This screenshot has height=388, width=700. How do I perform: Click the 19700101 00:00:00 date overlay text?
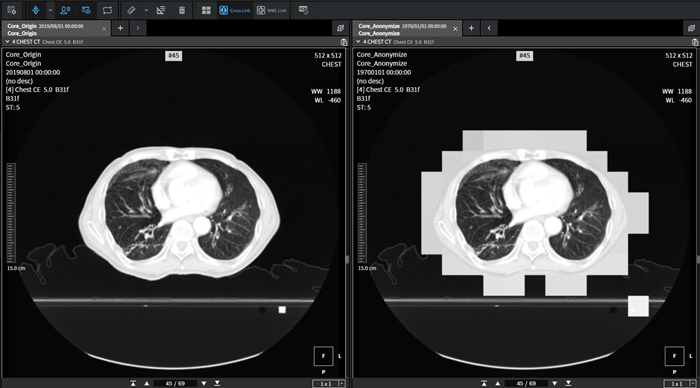[x=384, y=72]
